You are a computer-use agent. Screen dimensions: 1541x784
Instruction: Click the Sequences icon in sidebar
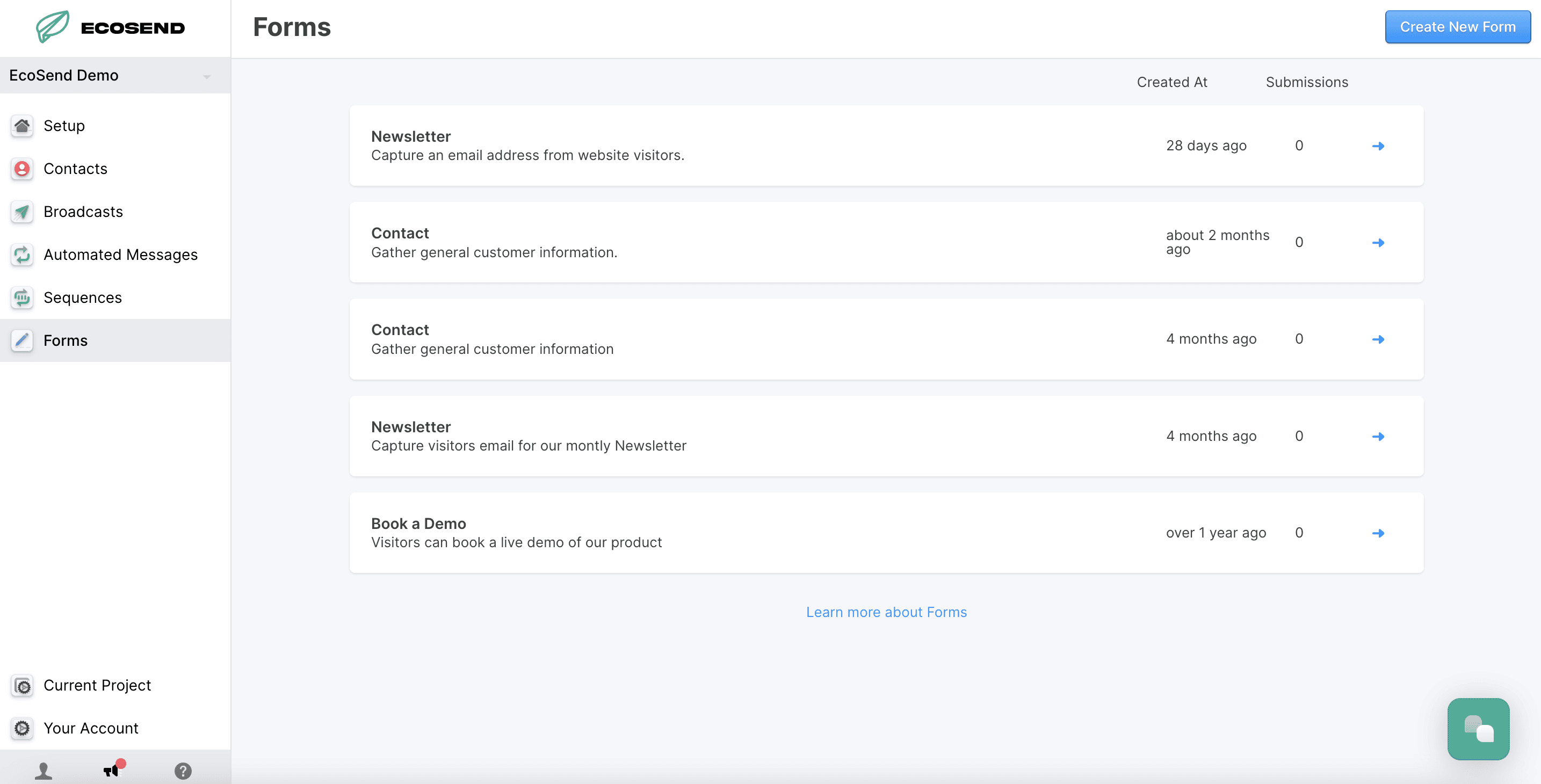pos(22,298)
